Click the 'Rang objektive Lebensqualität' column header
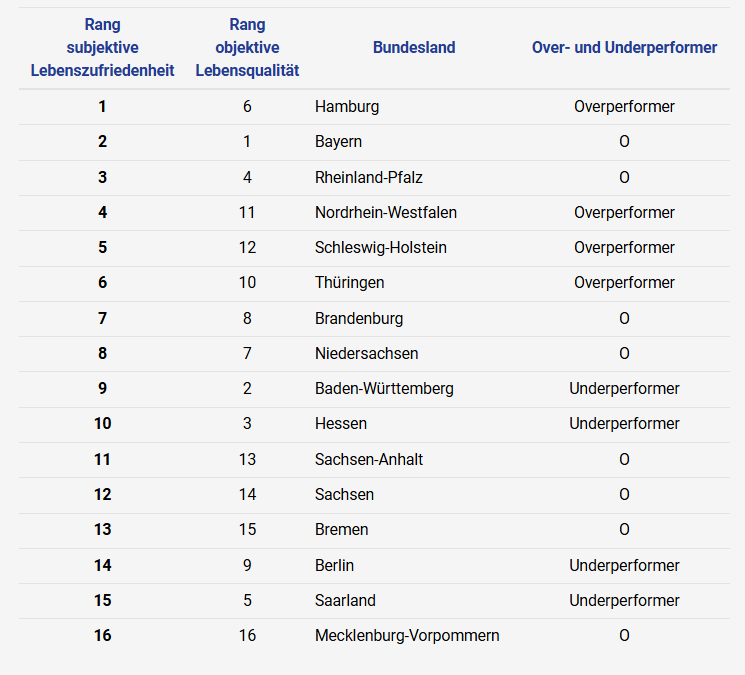745x675 pixels. [247, 48]
